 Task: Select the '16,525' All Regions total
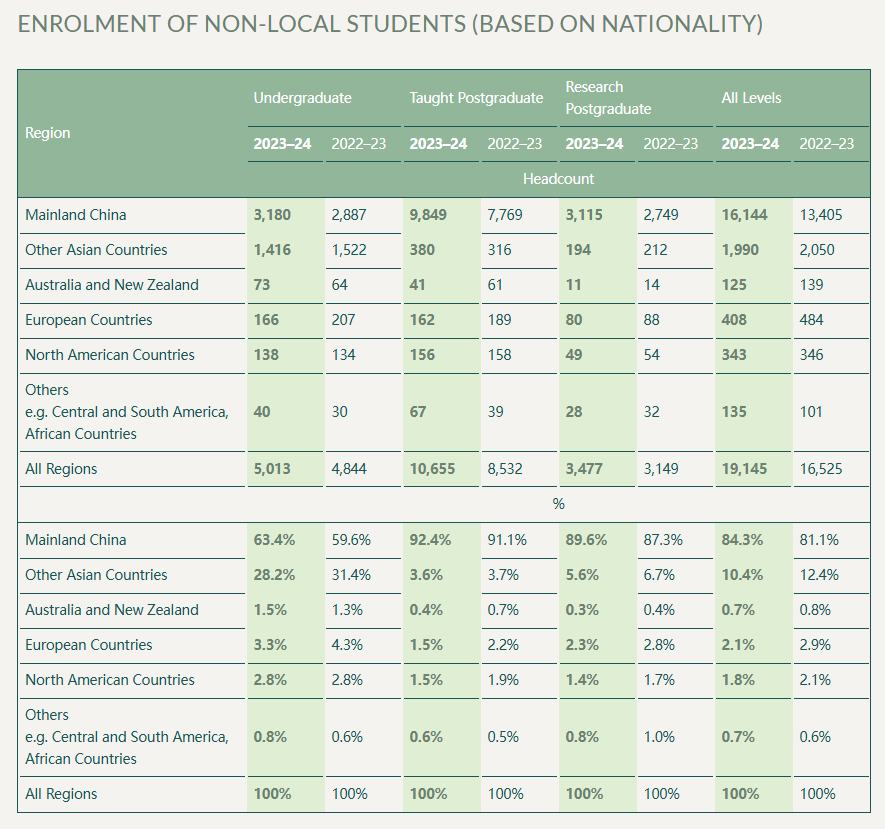(x=821, y=469)
